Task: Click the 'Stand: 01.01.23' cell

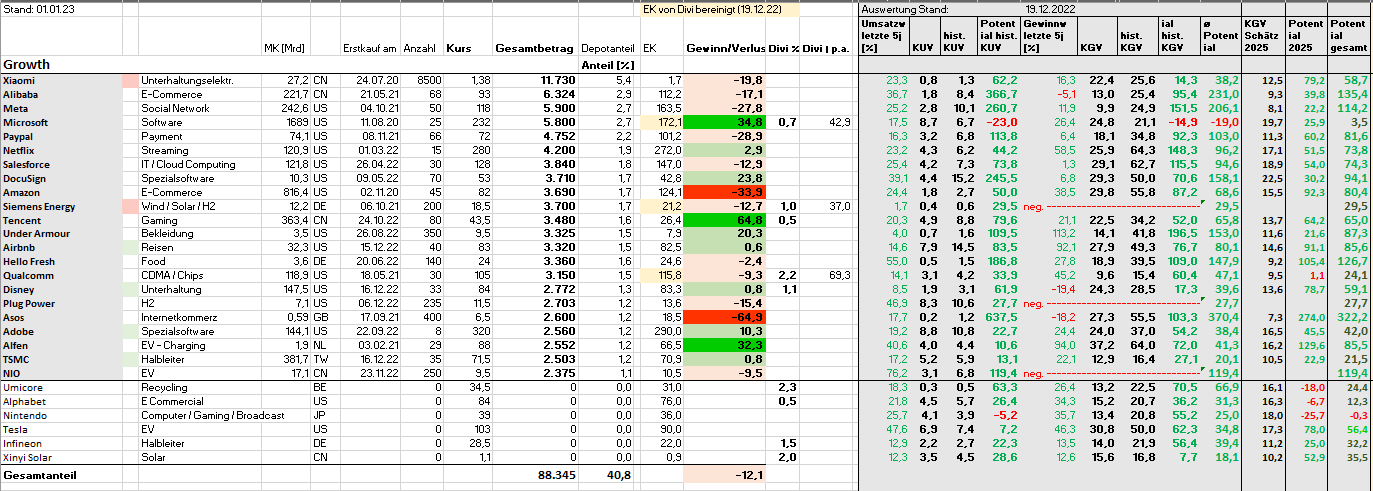Action: click(60, 9)
